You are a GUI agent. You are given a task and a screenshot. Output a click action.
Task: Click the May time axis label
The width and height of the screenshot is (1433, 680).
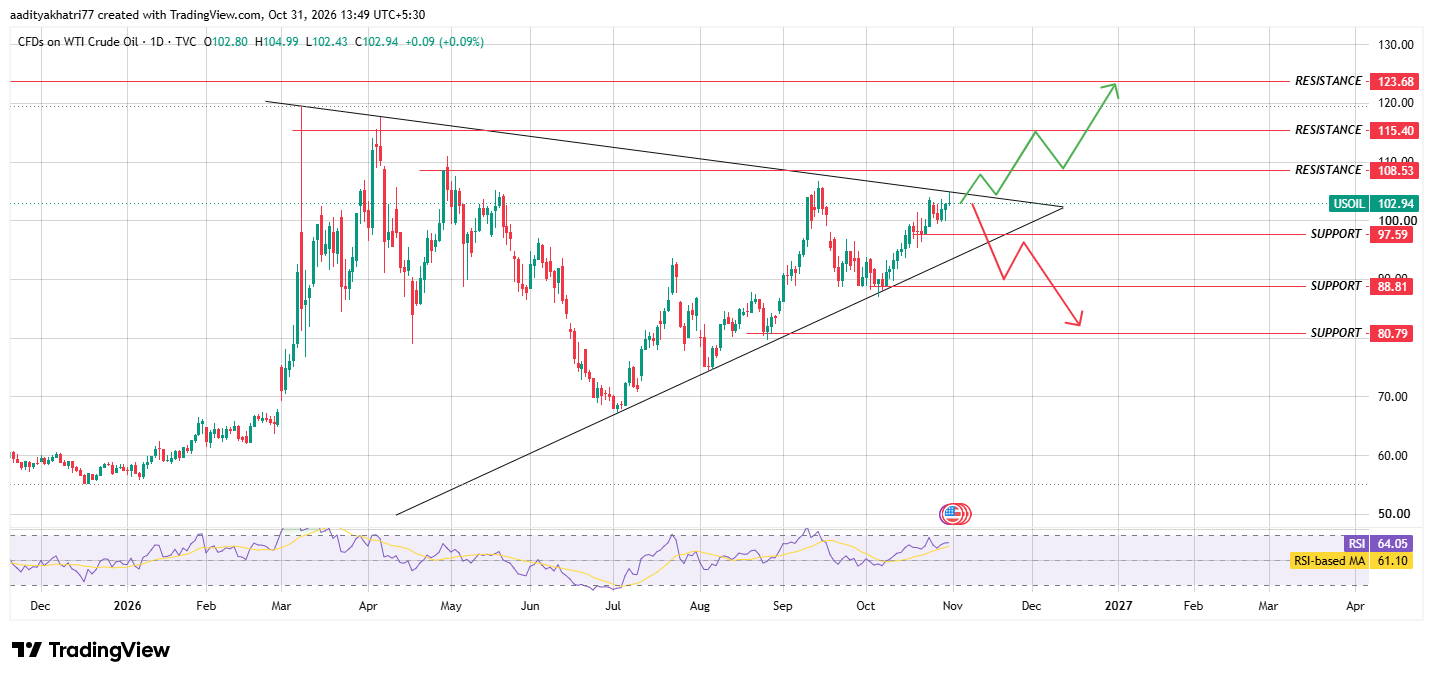coord(451,606)
